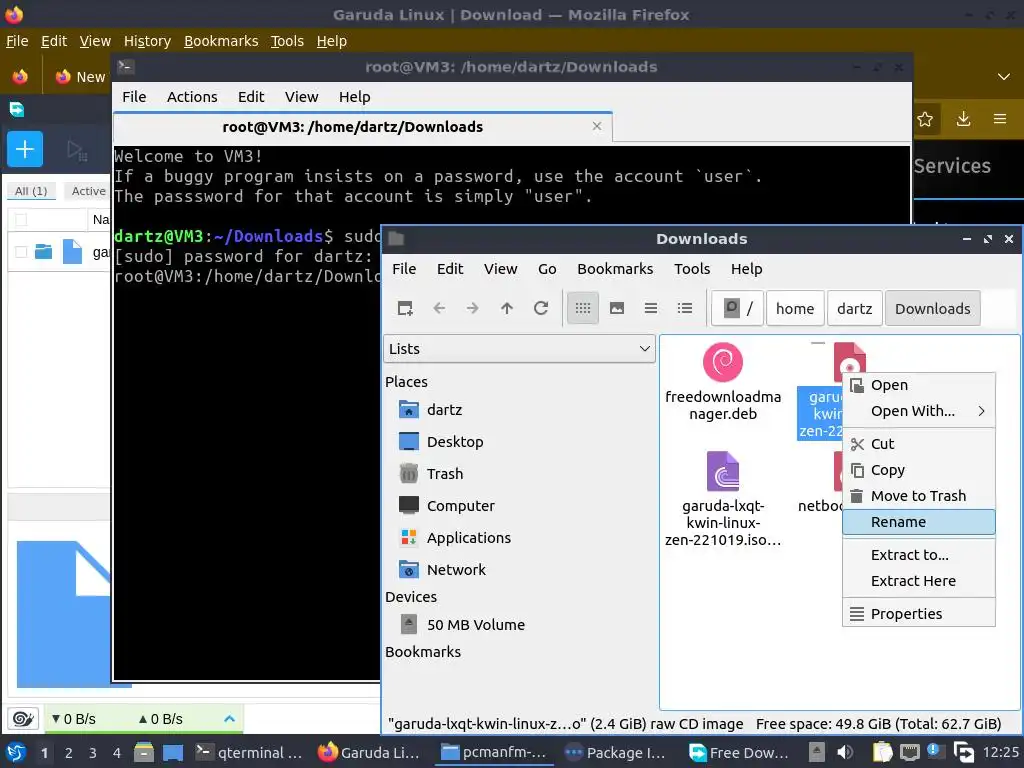Navigate to the home path button

tap(795, 308)
